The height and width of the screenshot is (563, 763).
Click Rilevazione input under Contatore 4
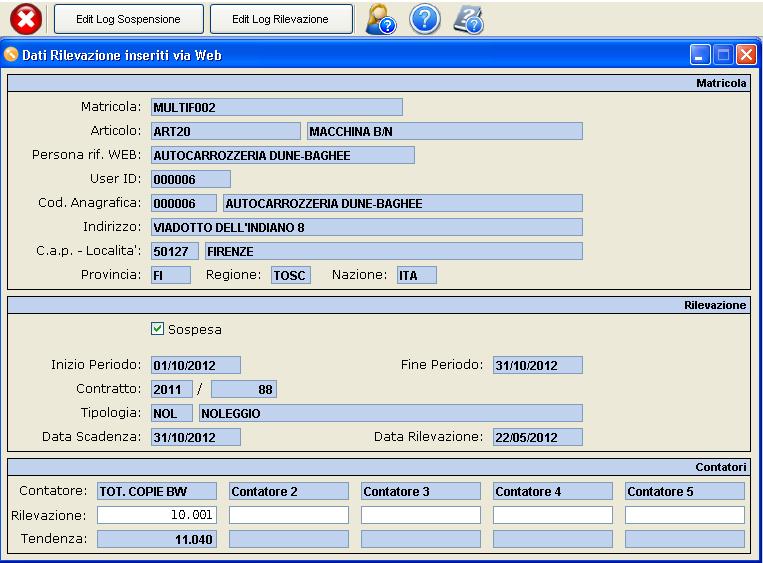click(553, 515)
